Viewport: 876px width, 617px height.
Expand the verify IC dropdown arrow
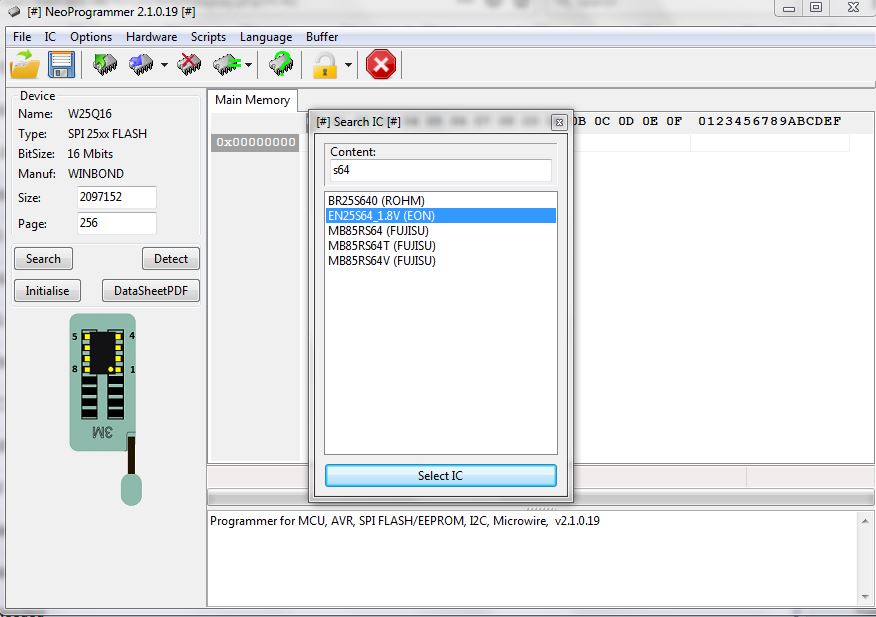[249, 65]
